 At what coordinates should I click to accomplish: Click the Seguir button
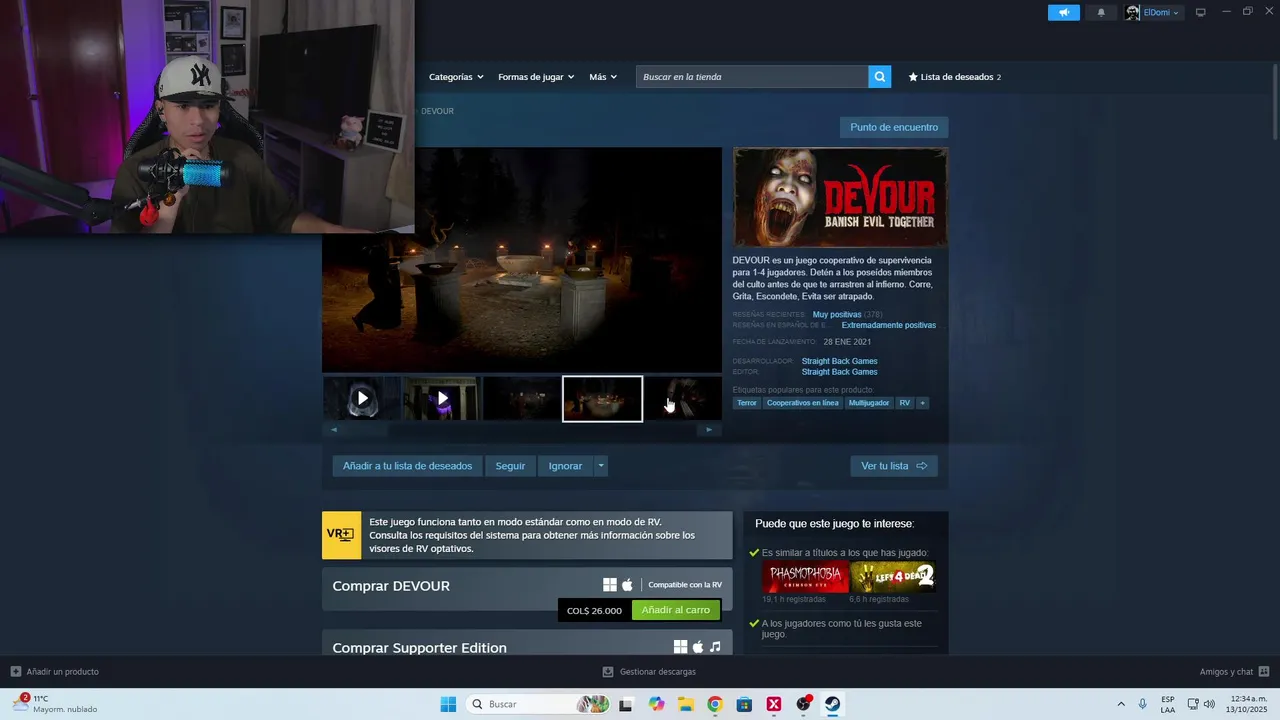pyautogui.click(x=510, y=466)
